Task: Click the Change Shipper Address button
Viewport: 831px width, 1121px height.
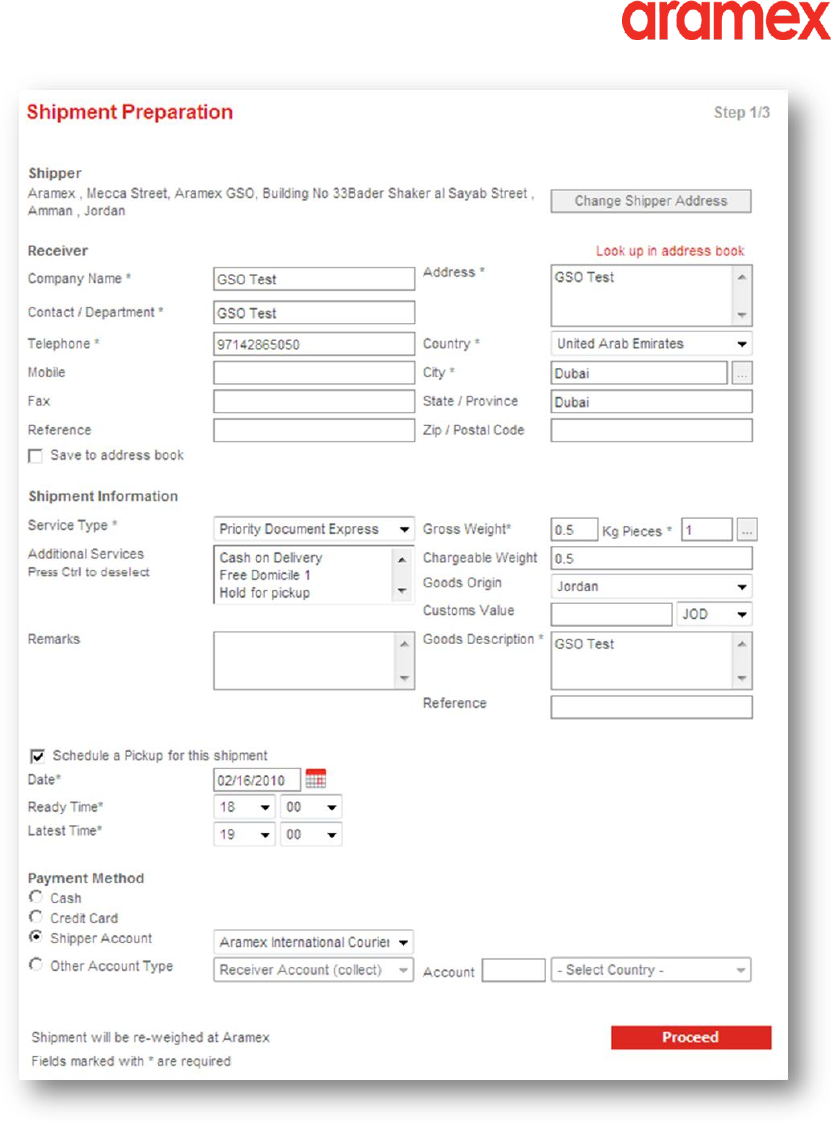Action: tap(651, 201)
